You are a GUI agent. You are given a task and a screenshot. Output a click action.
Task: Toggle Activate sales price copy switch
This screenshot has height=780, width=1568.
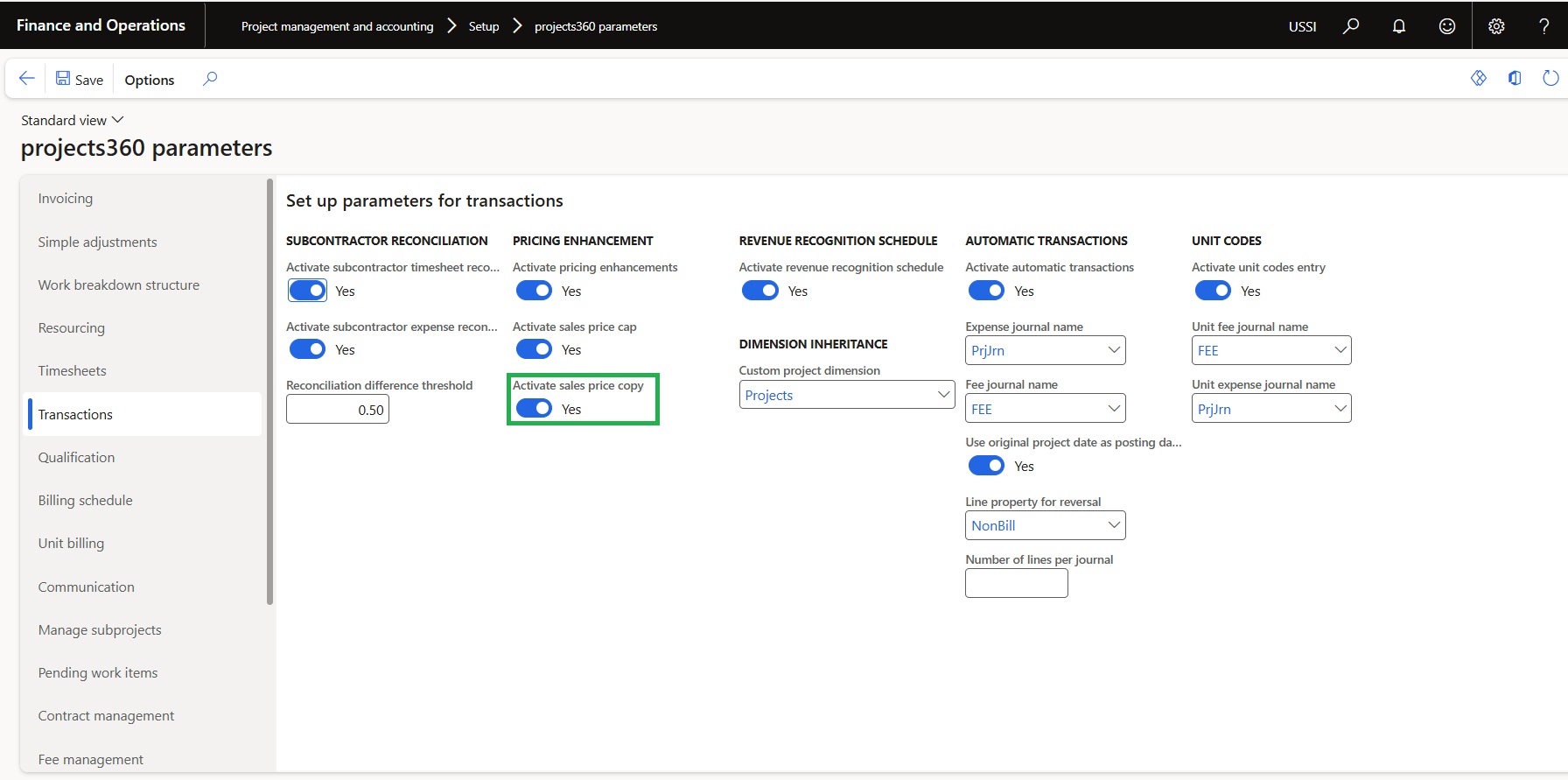(x=534, y=409)
